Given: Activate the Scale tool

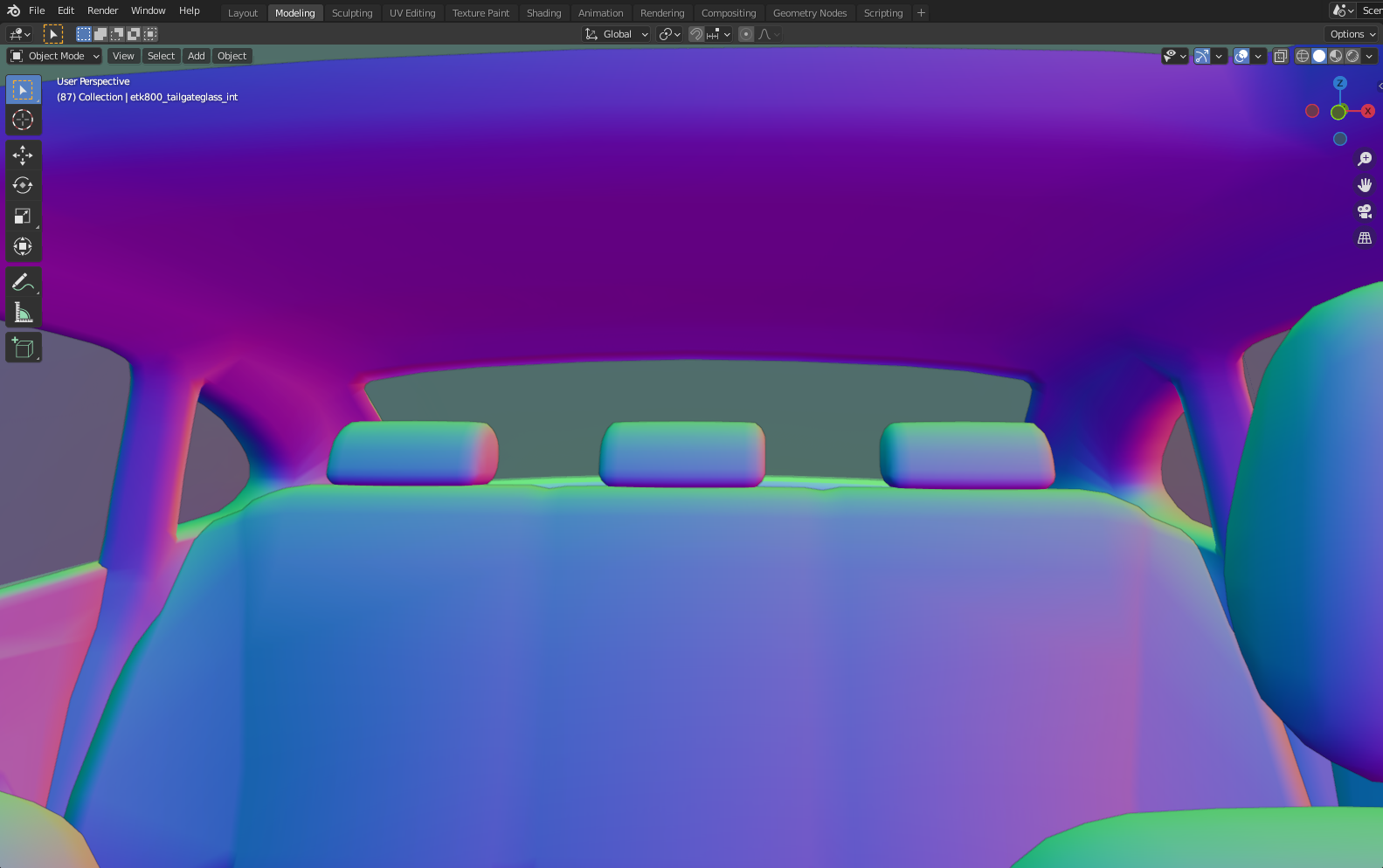Looking at the screenshot, I should click(24, 216).
